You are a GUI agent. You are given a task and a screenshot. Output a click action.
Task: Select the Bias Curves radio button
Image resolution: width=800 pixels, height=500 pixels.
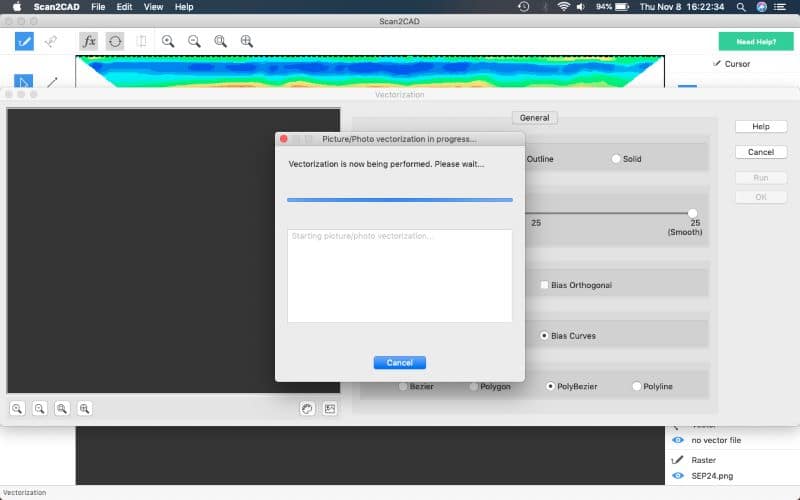(544, 336)
